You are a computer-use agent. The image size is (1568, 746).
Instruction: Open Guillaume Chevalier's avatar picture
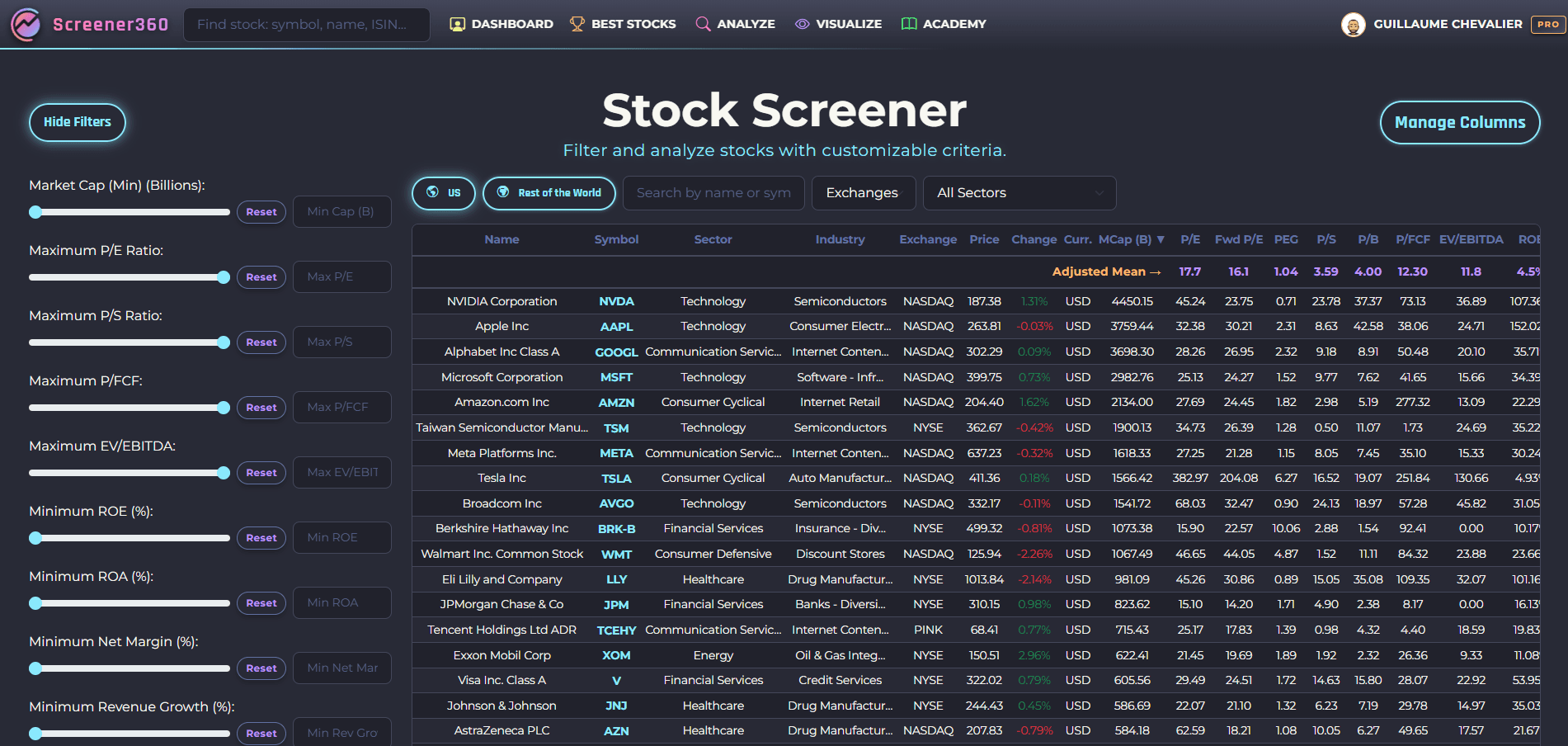click(x=1353, y=24)
